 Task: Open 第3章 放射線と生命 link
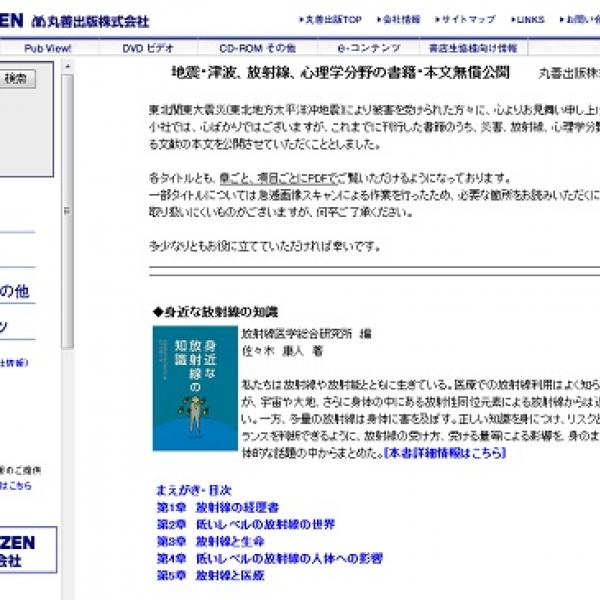tap(210, 541)
